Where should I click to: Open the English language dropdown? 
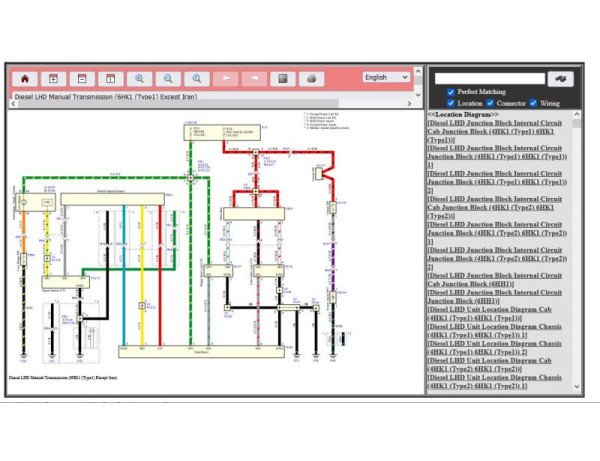coord(386,77)
